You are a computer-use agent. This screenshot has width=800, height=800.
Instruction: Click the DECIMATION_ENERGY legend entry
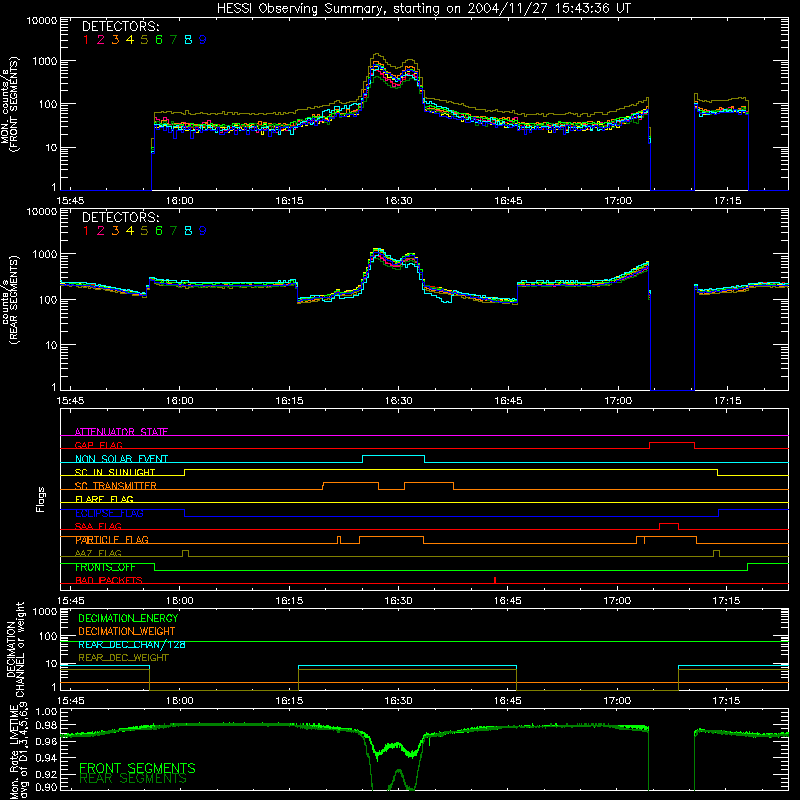point(128,618)
